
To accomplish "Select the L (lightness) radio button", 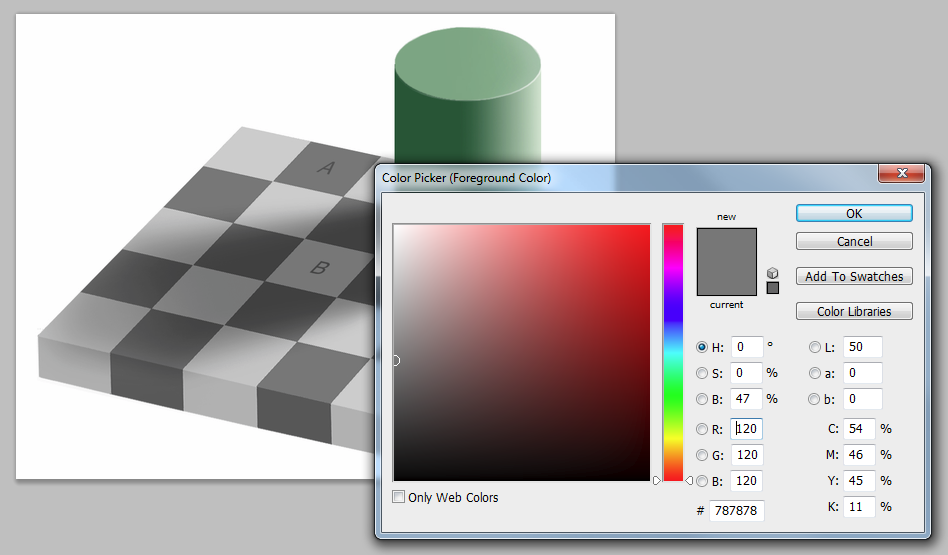I will 814,347.
